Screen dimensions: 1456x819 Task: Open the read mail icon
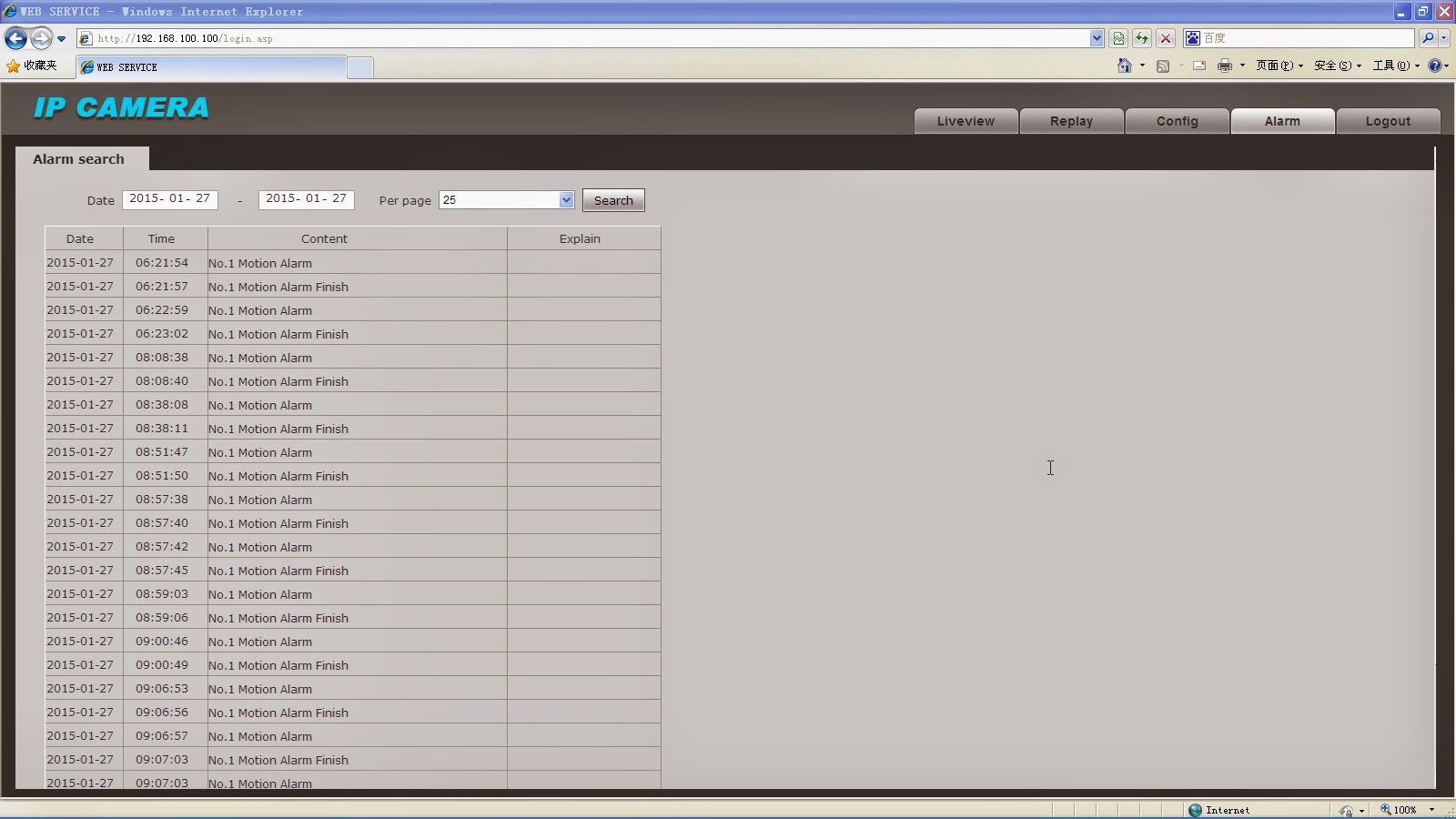[1198, 66]
